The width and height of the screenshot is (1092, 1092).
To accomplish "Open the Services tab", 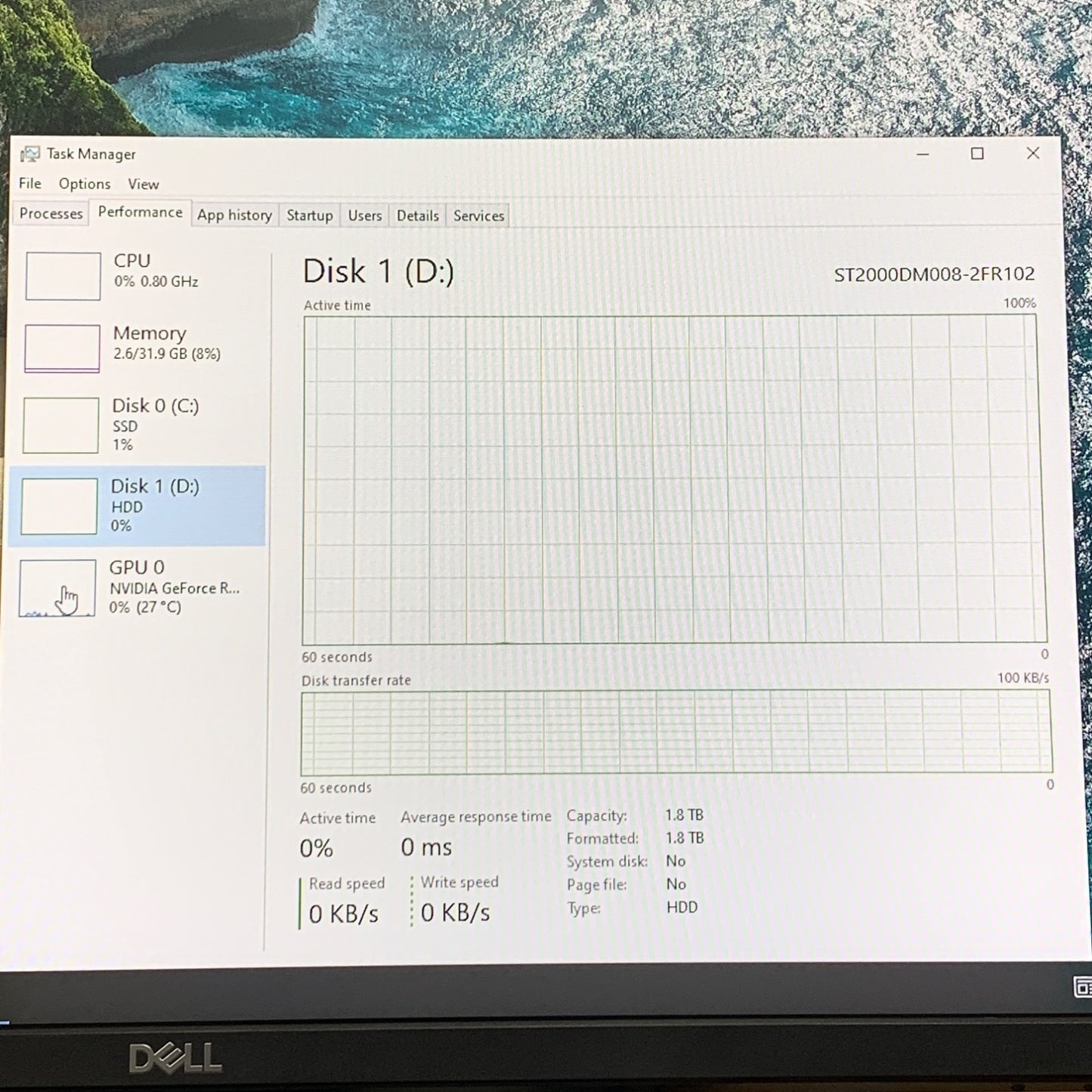I will [x=478, y=215].
